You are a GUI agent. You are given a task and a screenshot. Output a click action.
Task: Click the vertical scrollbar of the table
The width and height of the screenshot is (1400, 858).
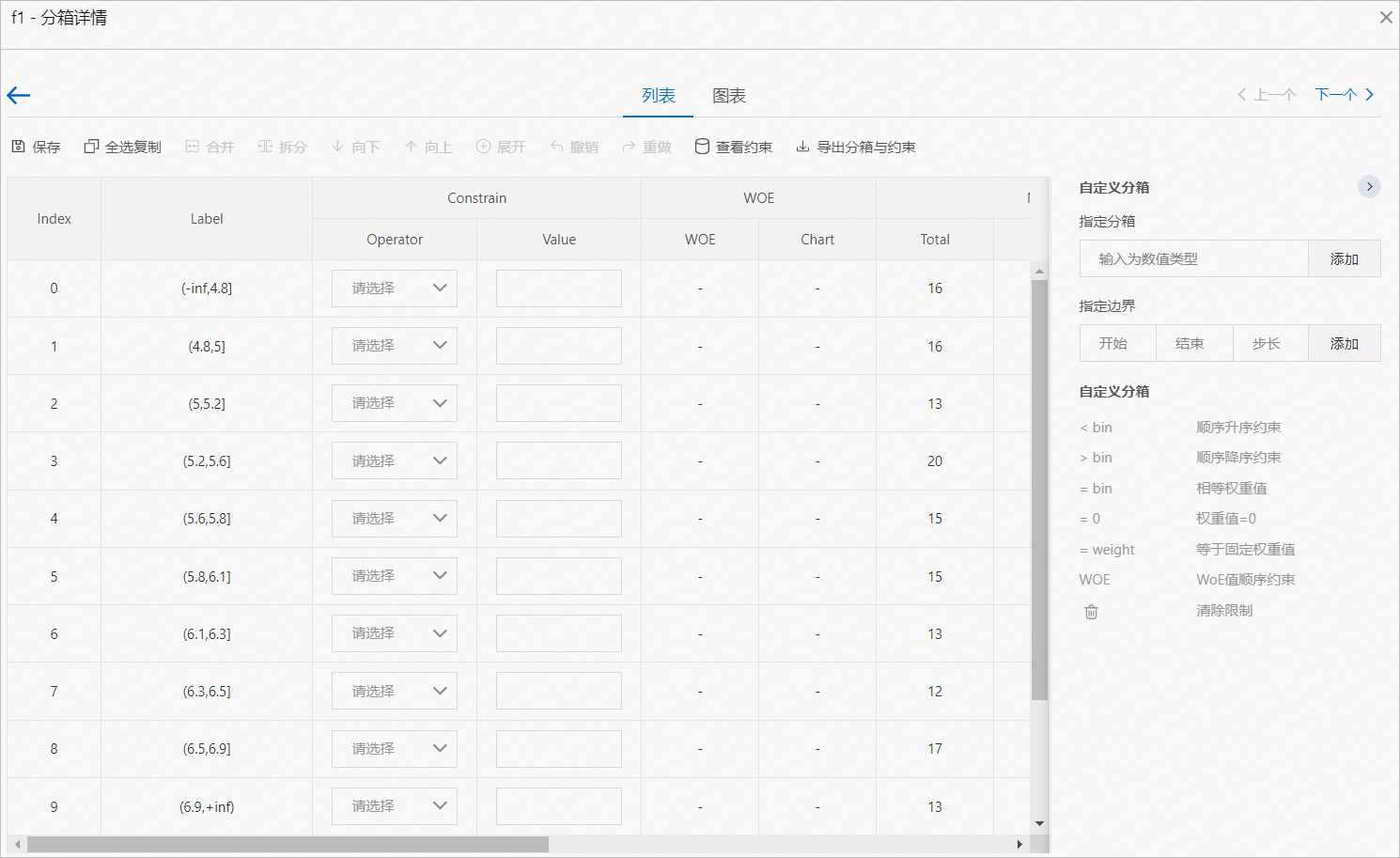click(1039, 489)
